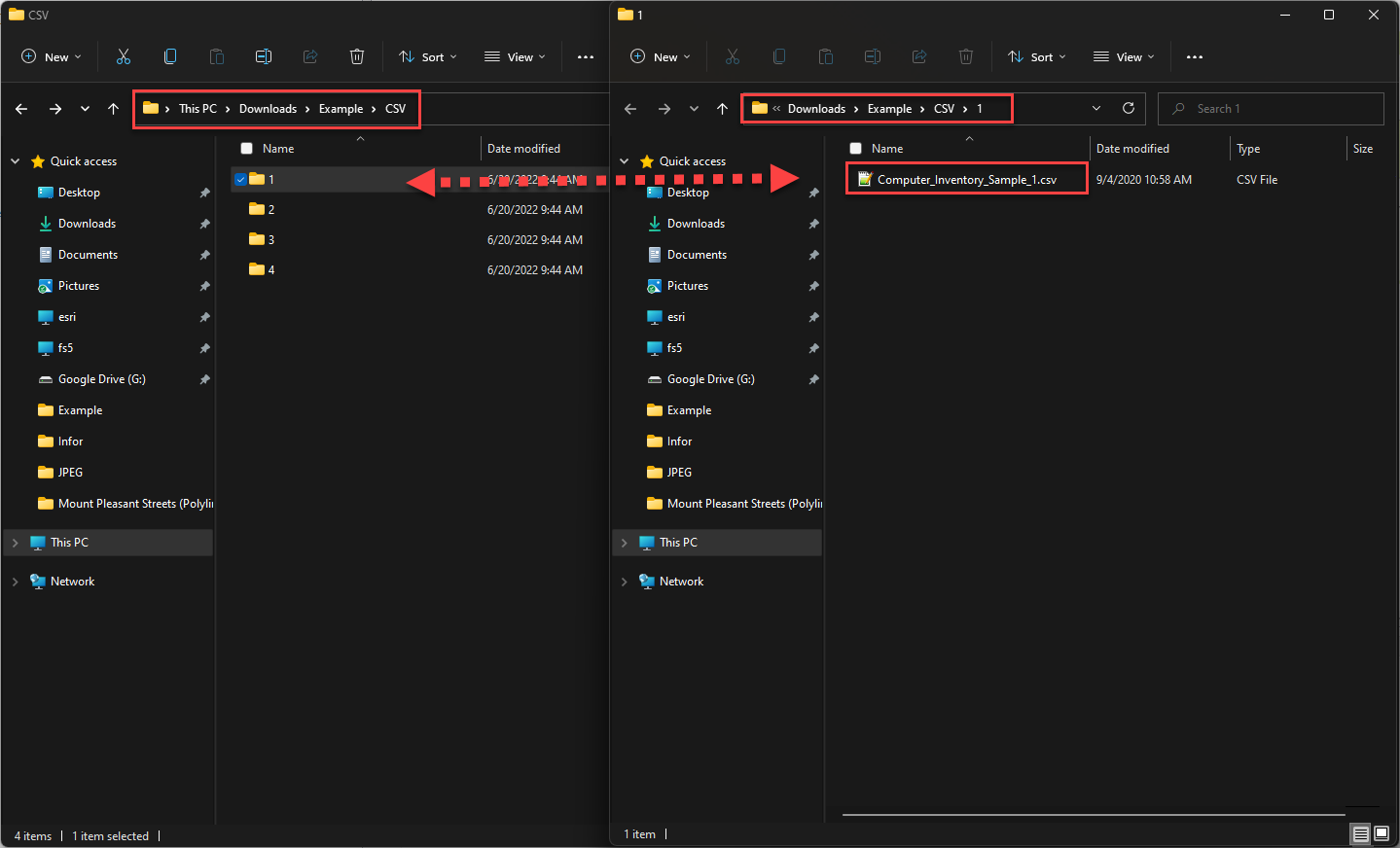Switch to details view icon in status bar
1400x848 pixels.
pyautogui.click(x=1361, y=833)
